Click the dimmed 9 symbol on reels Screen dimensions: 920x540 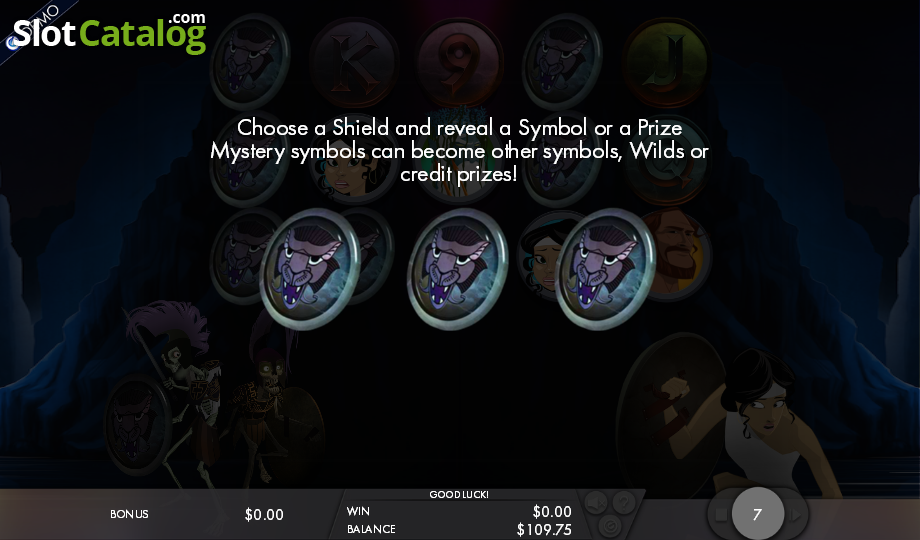[x=459, y=62]
